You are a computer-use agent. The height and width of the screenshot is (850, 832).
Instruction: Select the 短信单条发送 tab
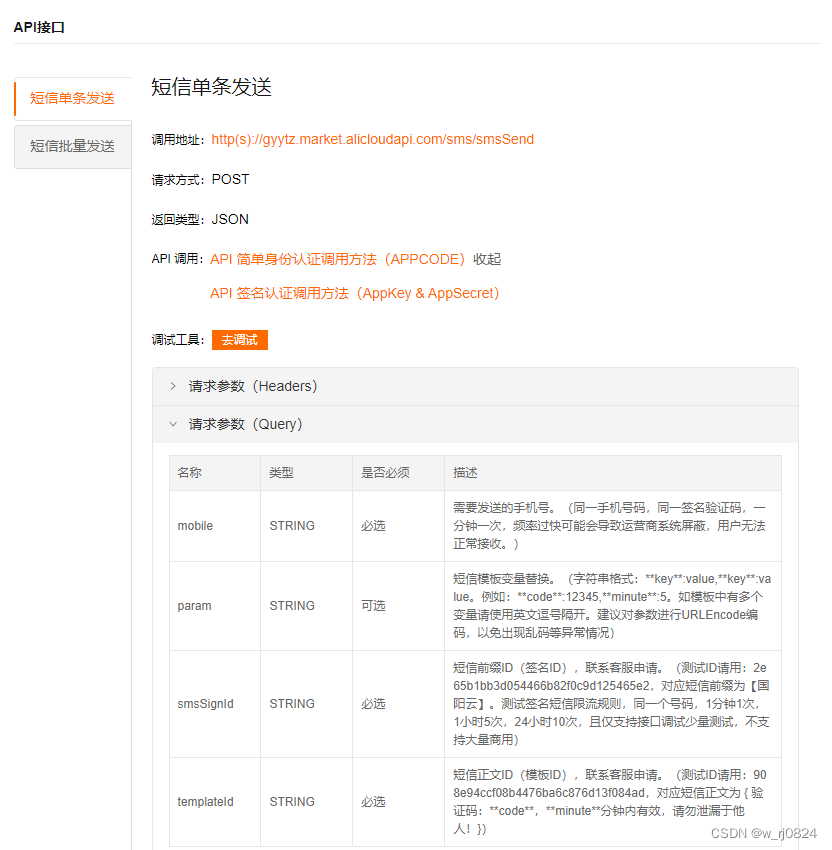point(73,99)
